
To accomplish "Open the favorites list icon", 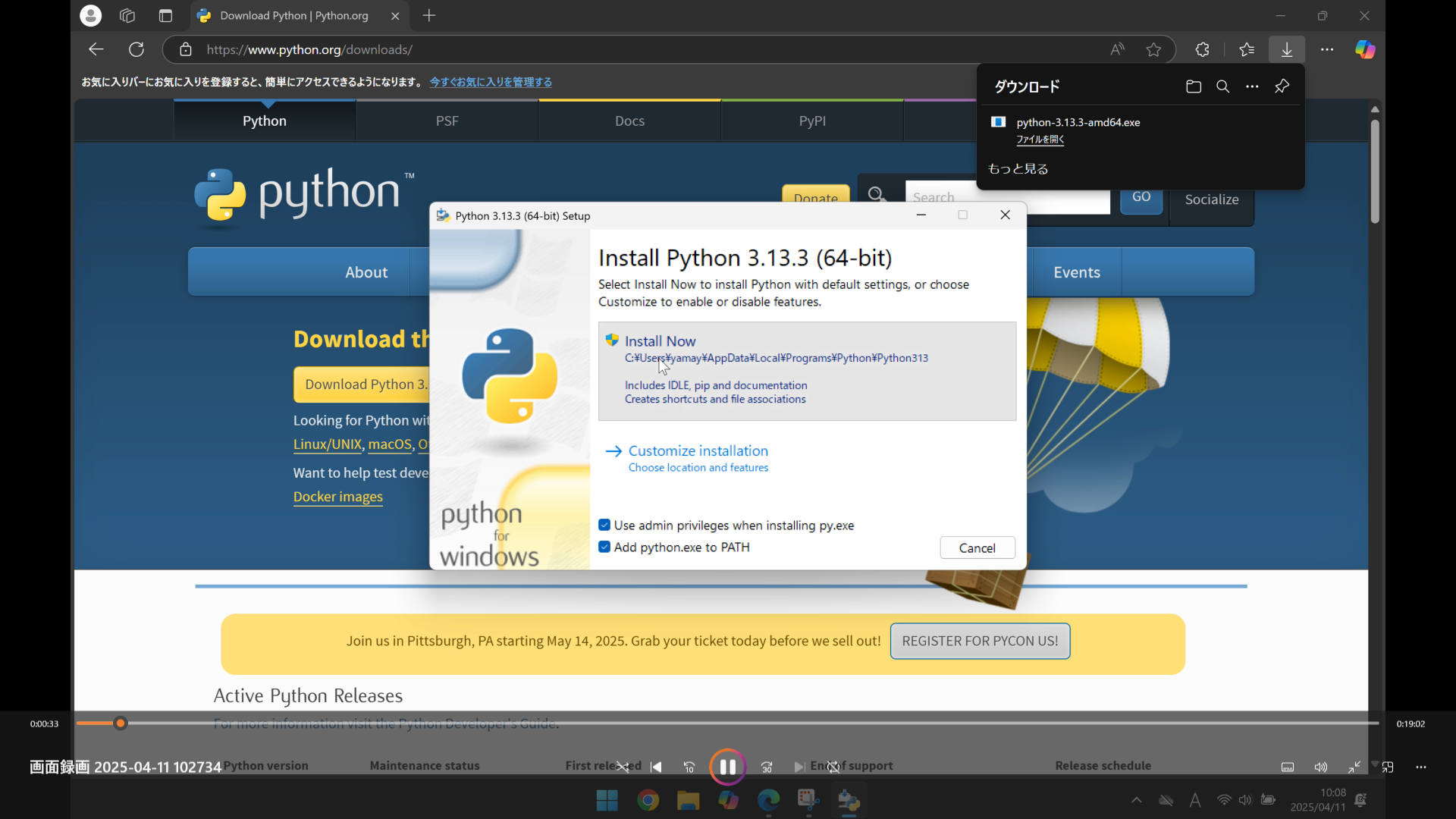I will point(1247,49).
